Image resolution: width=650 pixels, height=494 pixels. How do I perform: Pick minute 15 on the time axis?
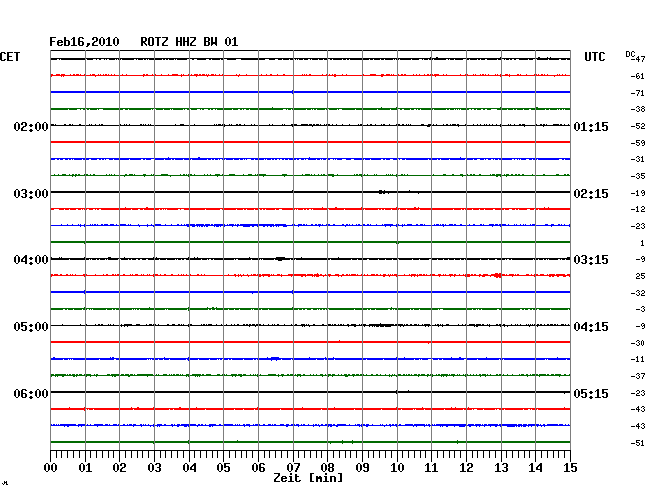click(x=570, y=467)
